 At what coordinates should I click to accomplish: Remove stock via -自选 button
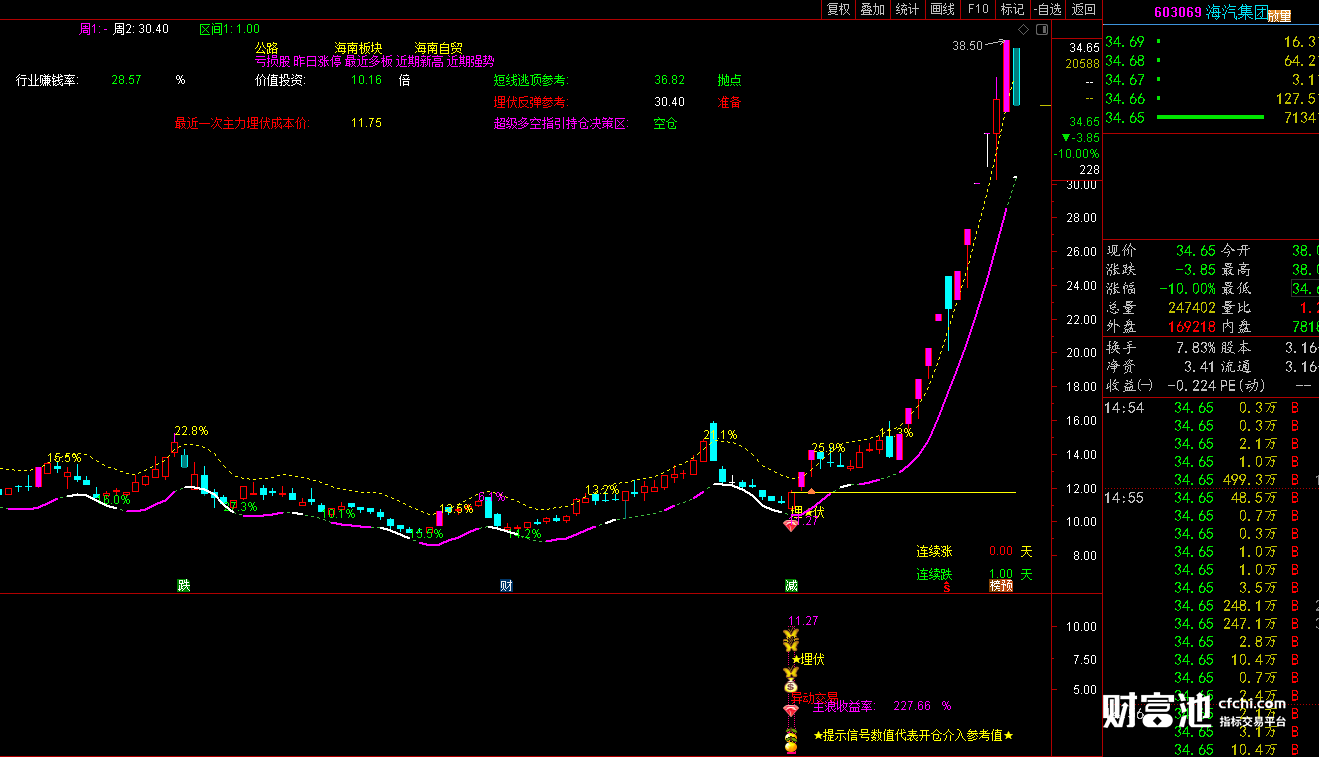click(x=1047, y=9)
